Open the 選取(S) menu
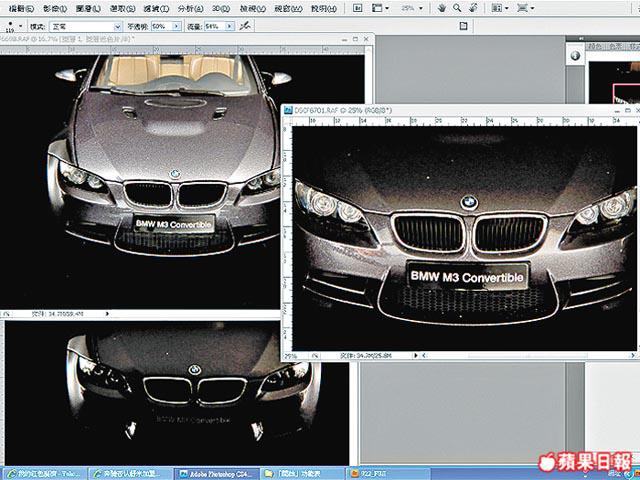The image size is (640, 480). 122,8
